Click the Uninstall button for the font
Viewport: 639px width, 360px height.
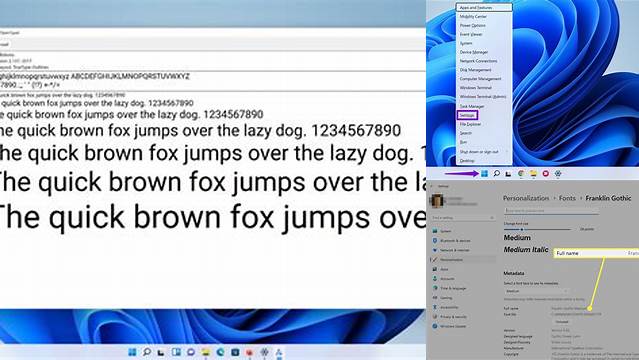[x=562, y=322]
